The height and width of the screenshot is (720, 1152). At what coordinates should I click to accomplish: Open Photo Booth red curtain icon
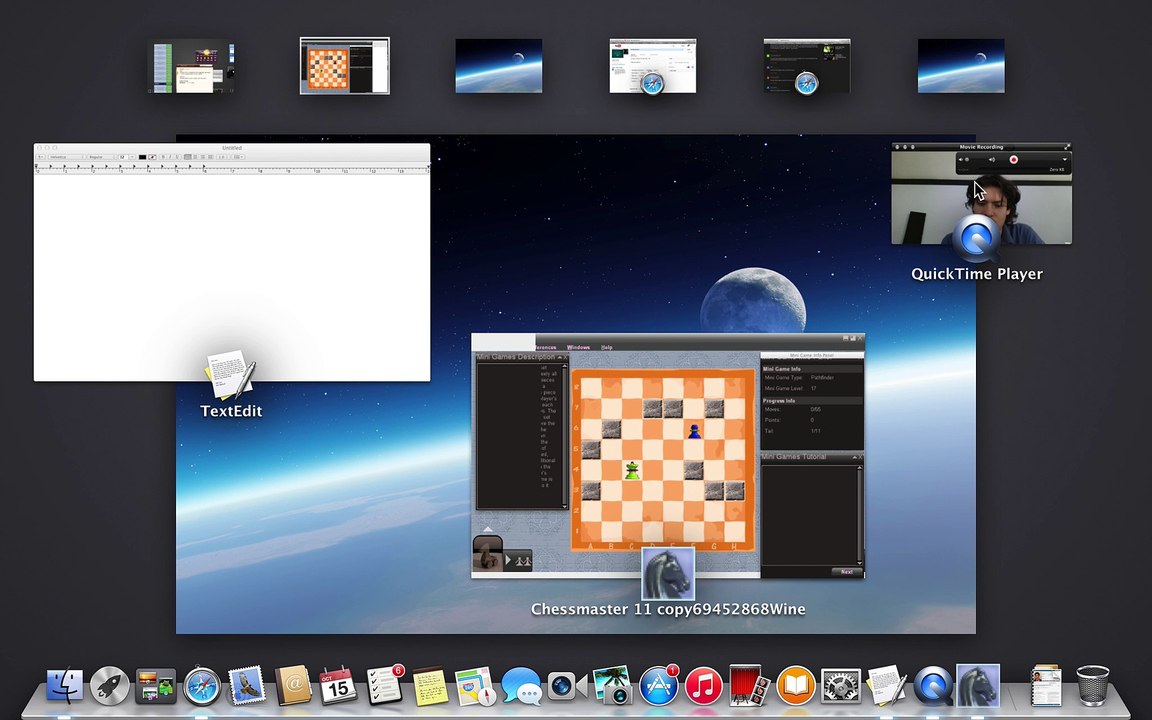coord(749,685)
